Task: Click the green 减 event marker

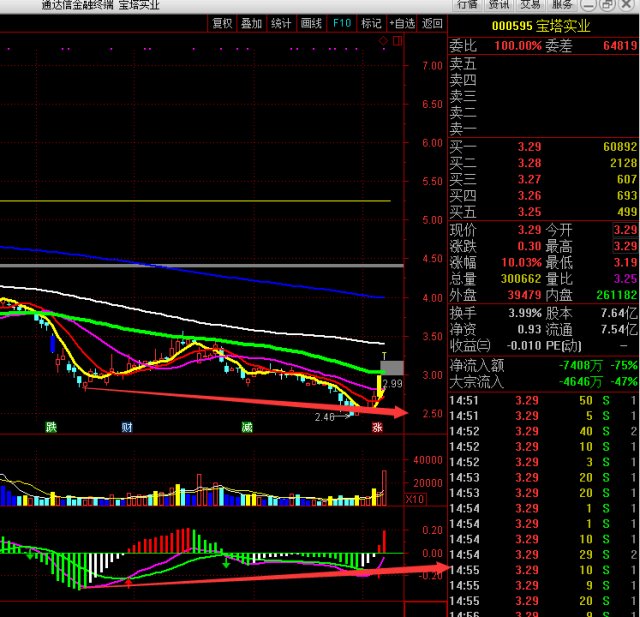Action: point(247,427)
